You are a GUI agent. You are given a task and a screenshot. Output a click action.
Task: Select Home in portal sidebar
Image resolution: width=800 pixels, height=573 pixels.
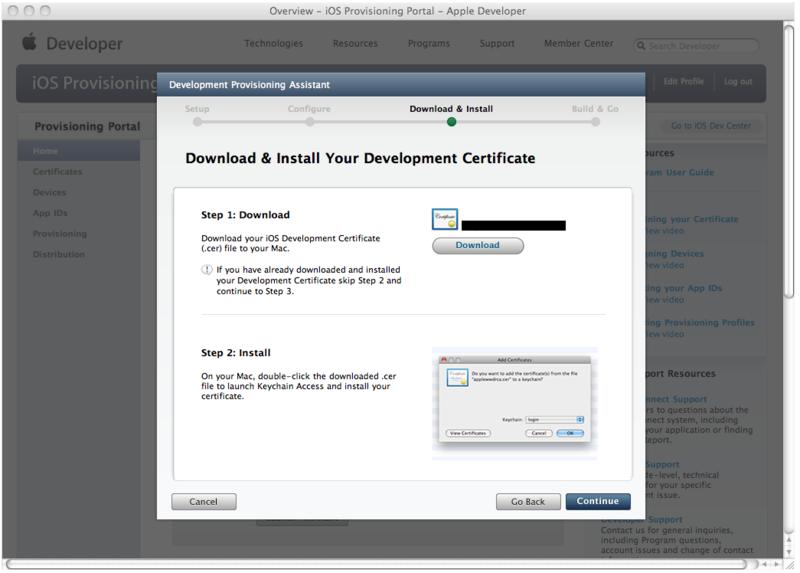tap(79, 151)
